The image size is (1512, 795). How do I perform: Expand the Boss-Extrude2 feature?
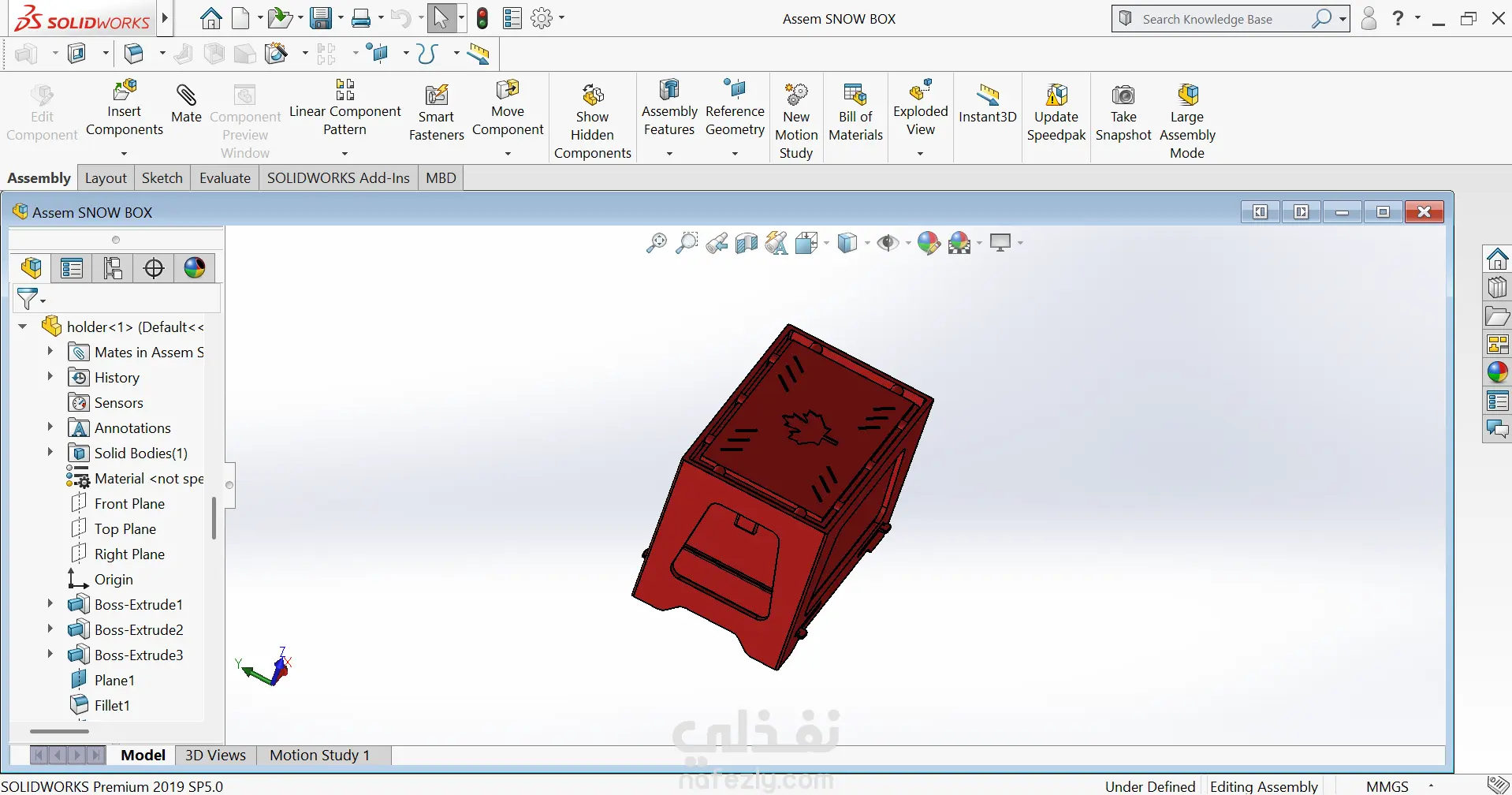50,629
